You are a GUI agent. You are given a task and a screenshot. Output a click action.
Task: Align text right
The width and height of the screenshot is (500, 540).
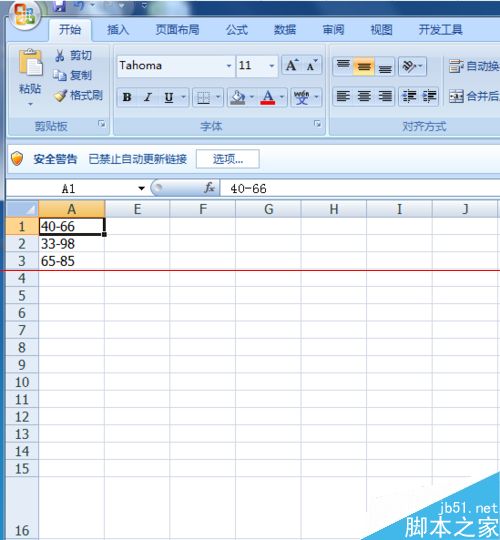coord(385,96)
